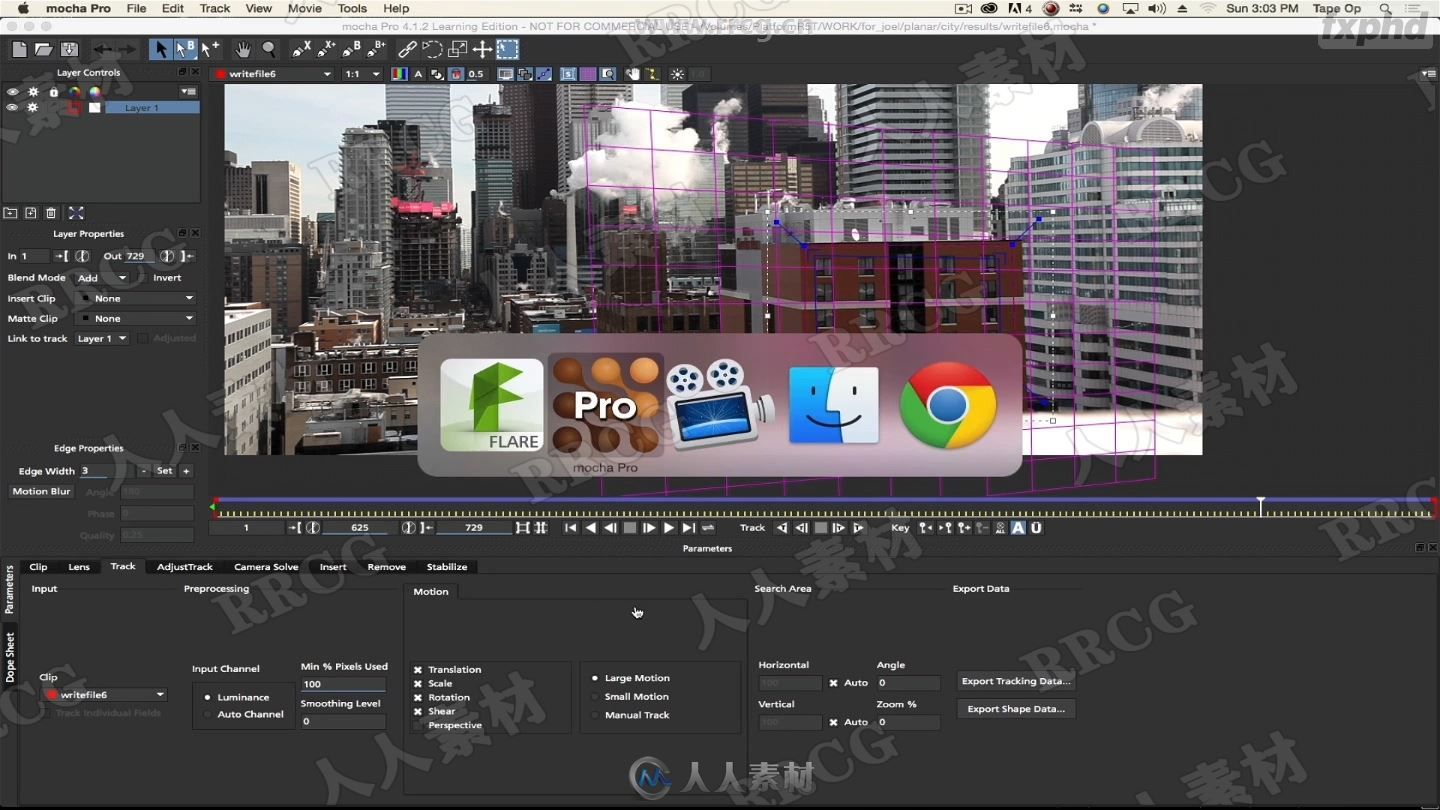The height and width of the screenshot is (810, 1440).
Task: Toggle Translation motion checkbox
Action: pos(417,670)
